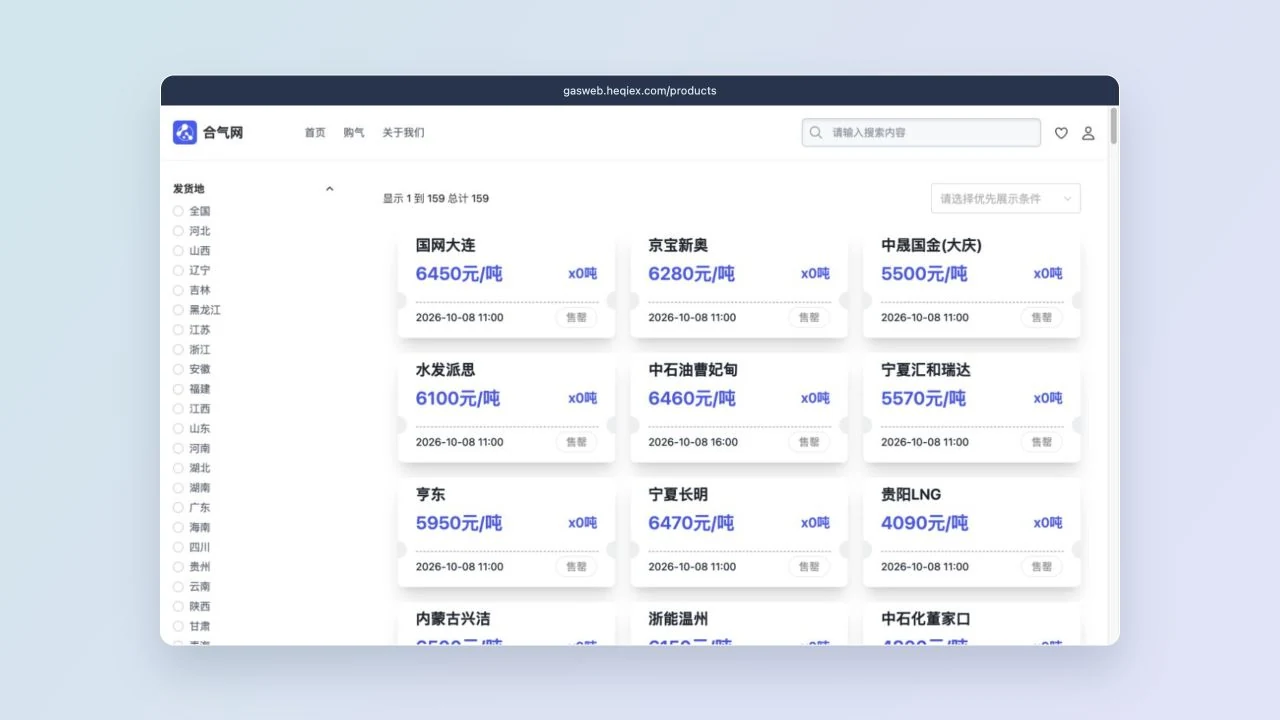Open the 国网大连 product title
1280x720 pixels.
pos(446,245)
